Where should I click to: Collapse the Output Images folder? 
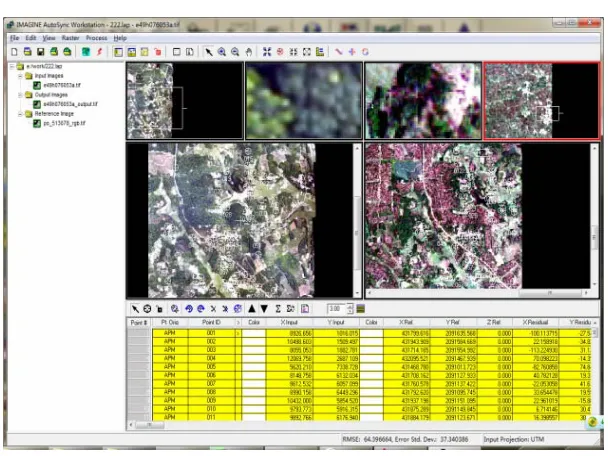(x=20, y=95)
